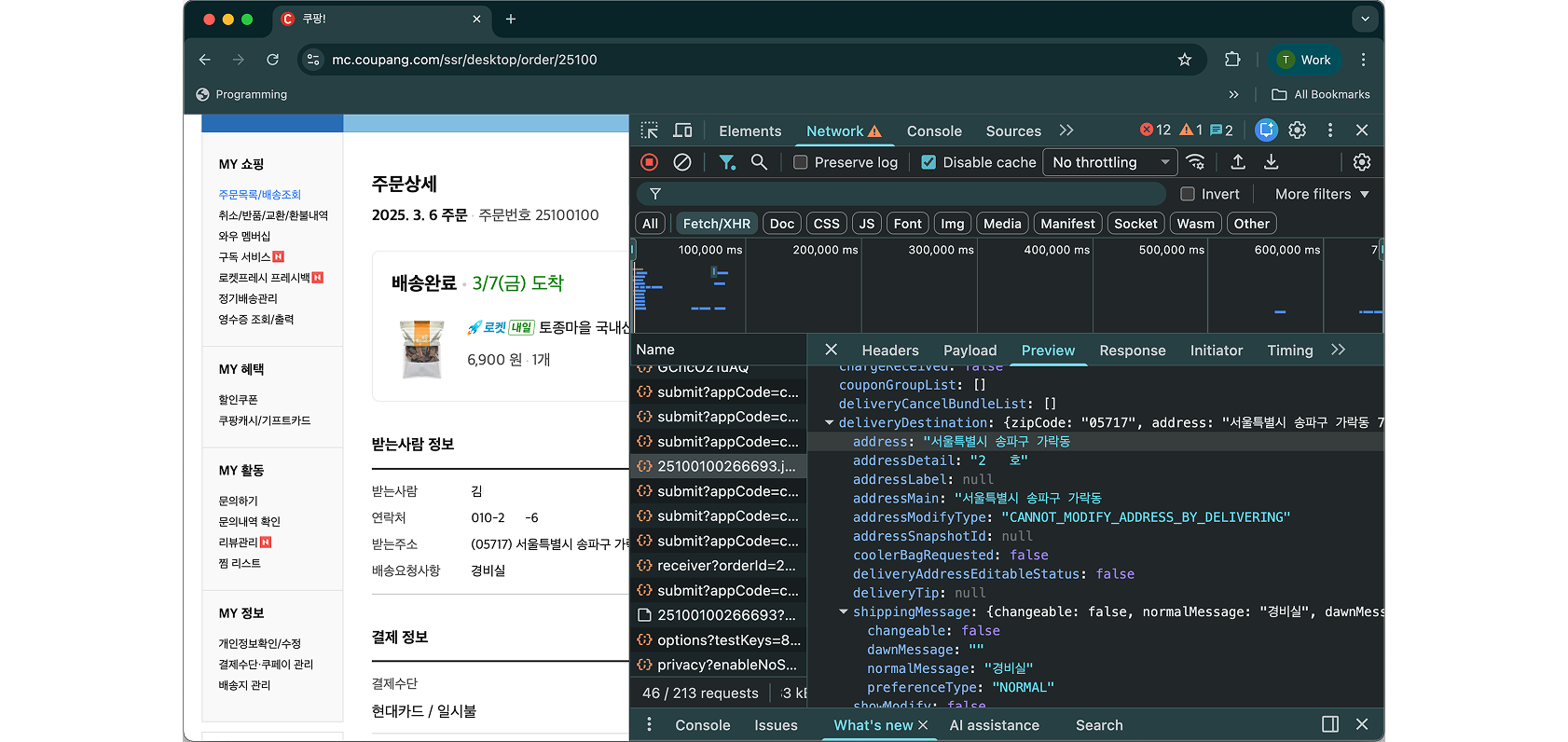View site information icon in address bar
The width and height of the screenshot is (1568, 742).
313,60
